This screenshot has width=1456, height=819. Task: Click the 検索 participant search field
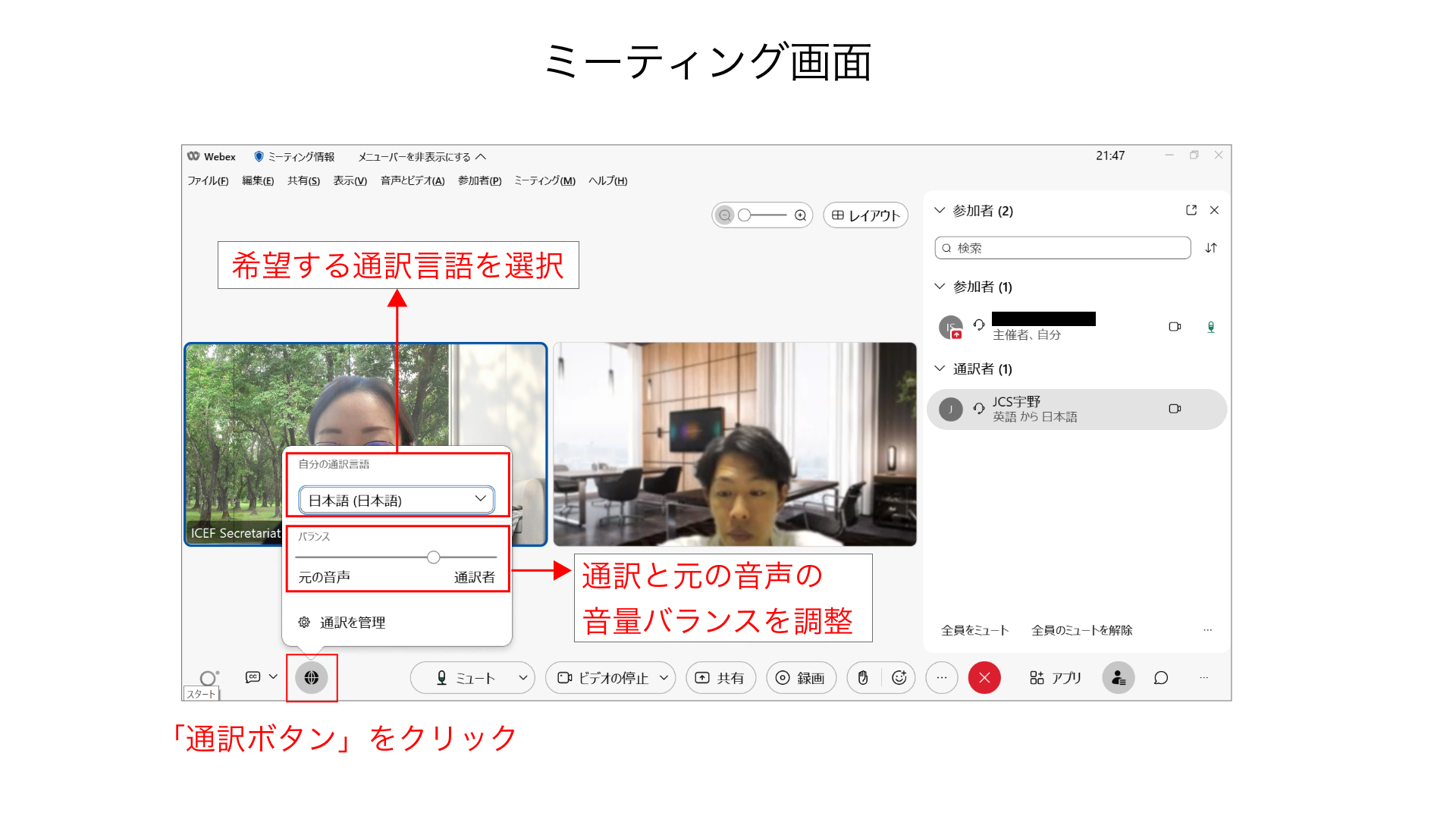click(1062, 248)
